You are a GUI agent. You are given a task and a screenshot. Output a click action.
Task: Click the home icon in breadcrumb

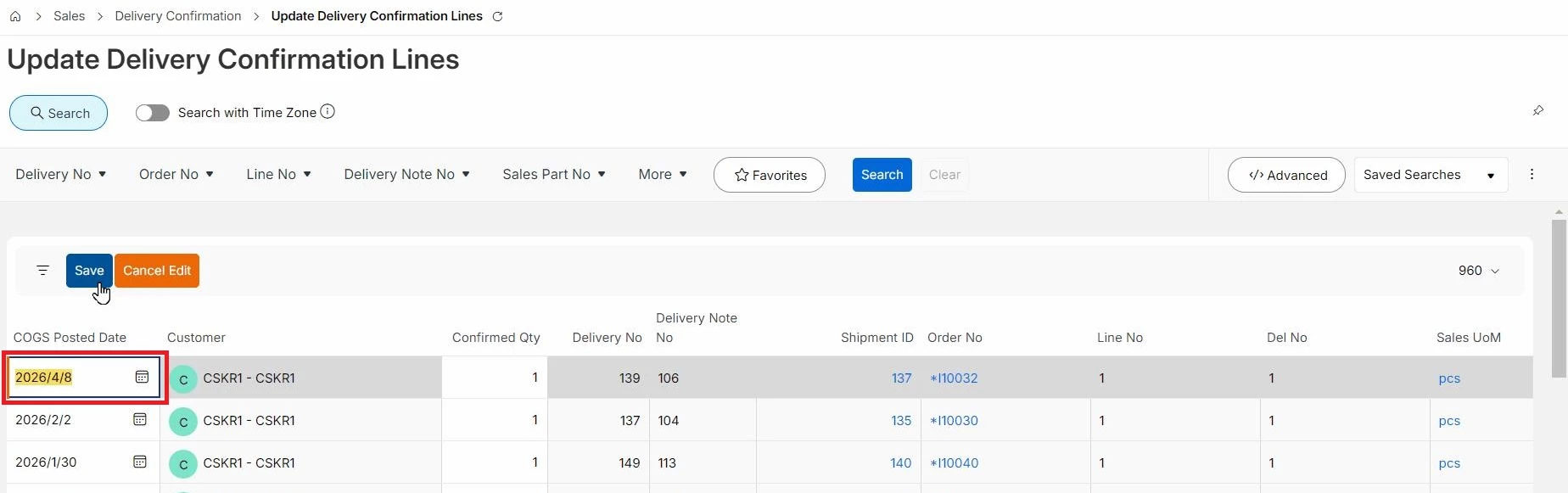(15, 16)
